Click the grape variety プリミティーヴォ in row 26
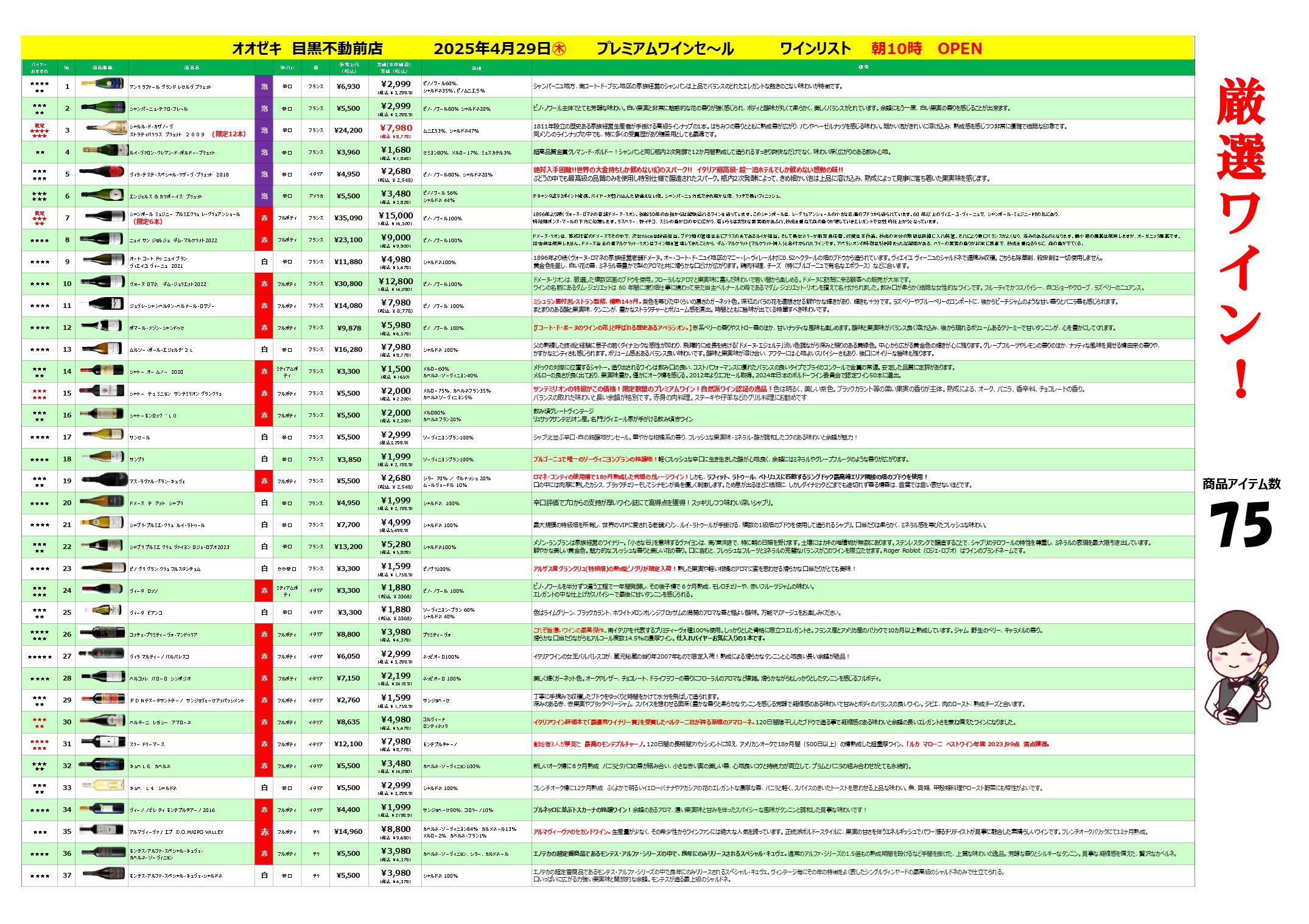Screen dimensions: 1309x924 (437, 634)
